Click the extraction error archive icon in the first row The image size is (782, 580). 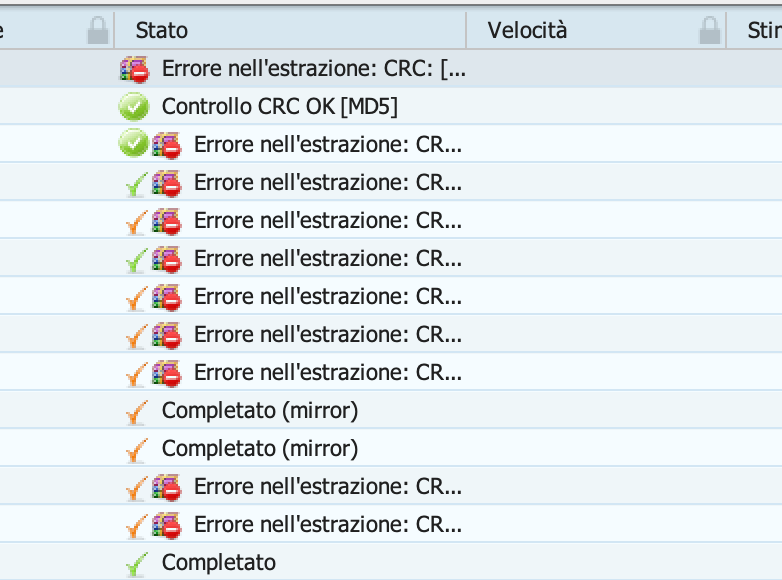pos(134,69)
